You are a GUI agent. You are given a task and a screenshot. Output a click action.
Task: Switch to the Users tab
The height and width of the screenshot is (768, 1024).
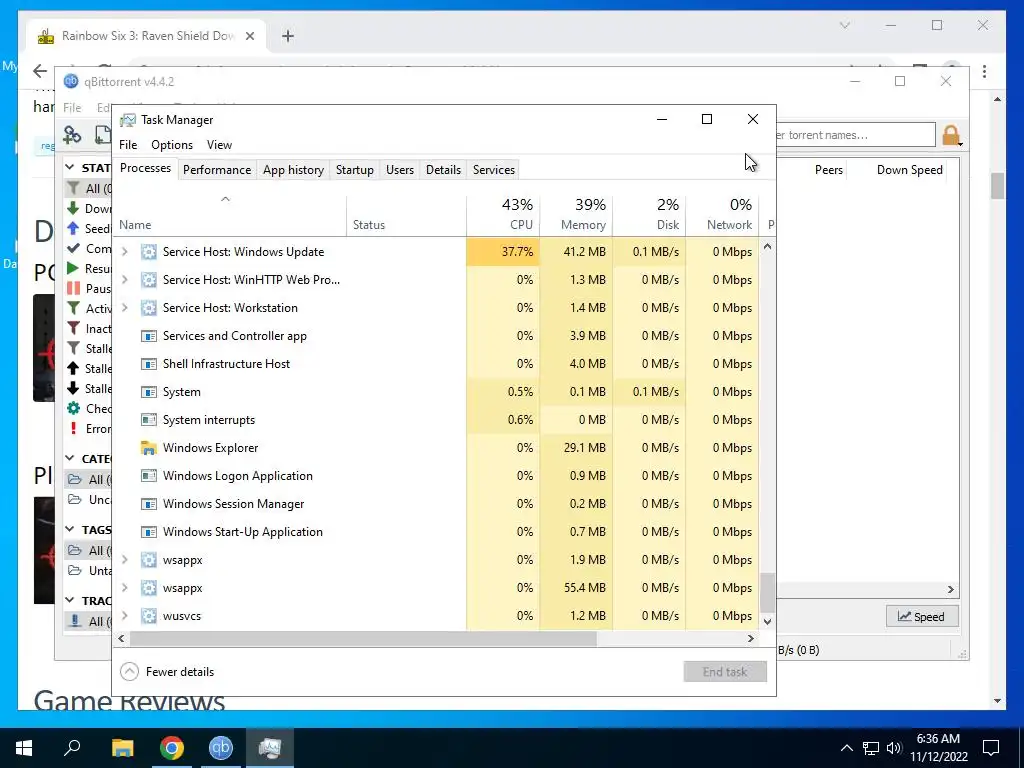pyautogui.click(x=400, y=170)
